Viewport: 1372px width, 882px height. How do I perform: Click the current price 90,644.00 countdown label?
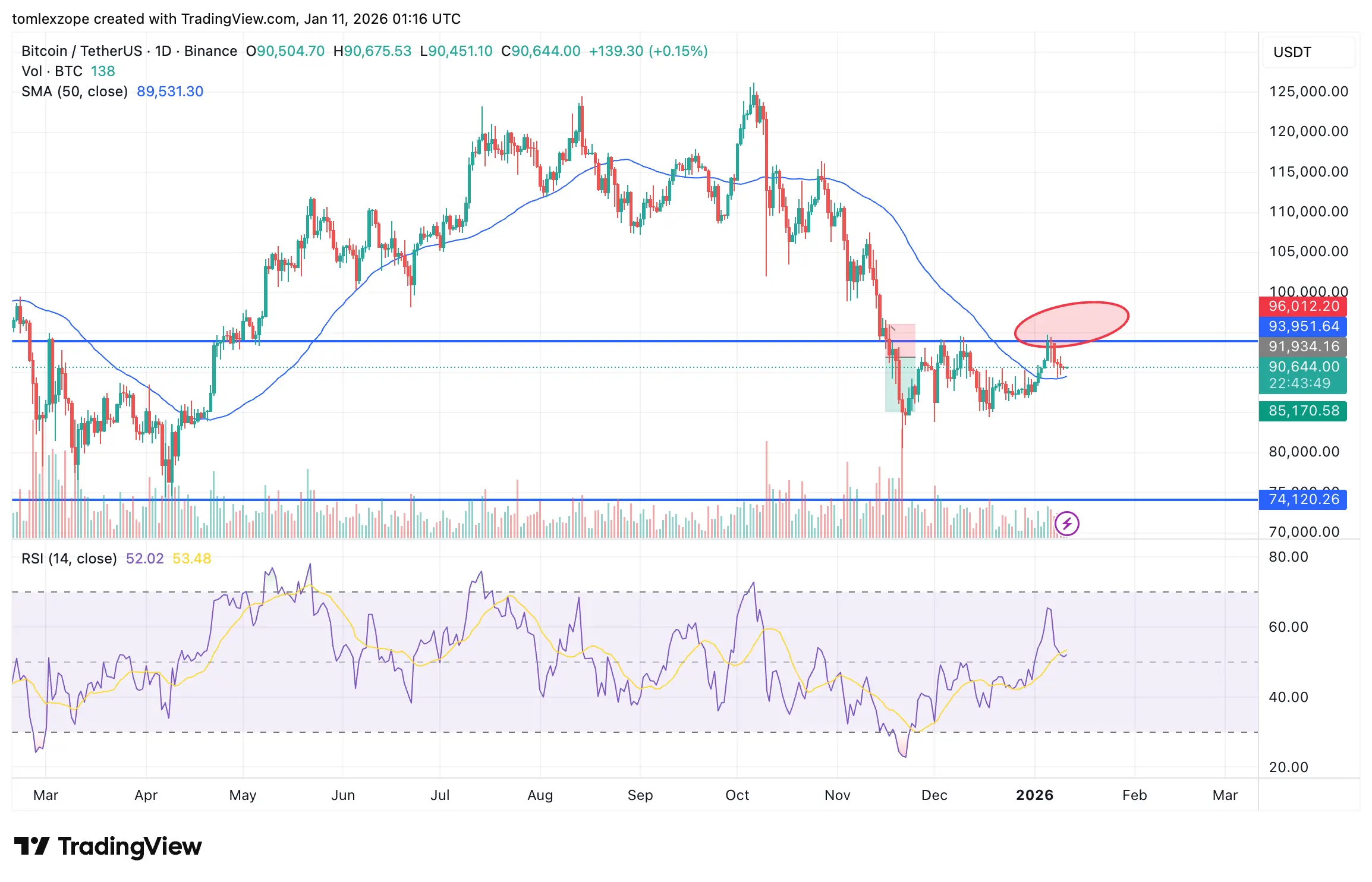coord(1303,375)
